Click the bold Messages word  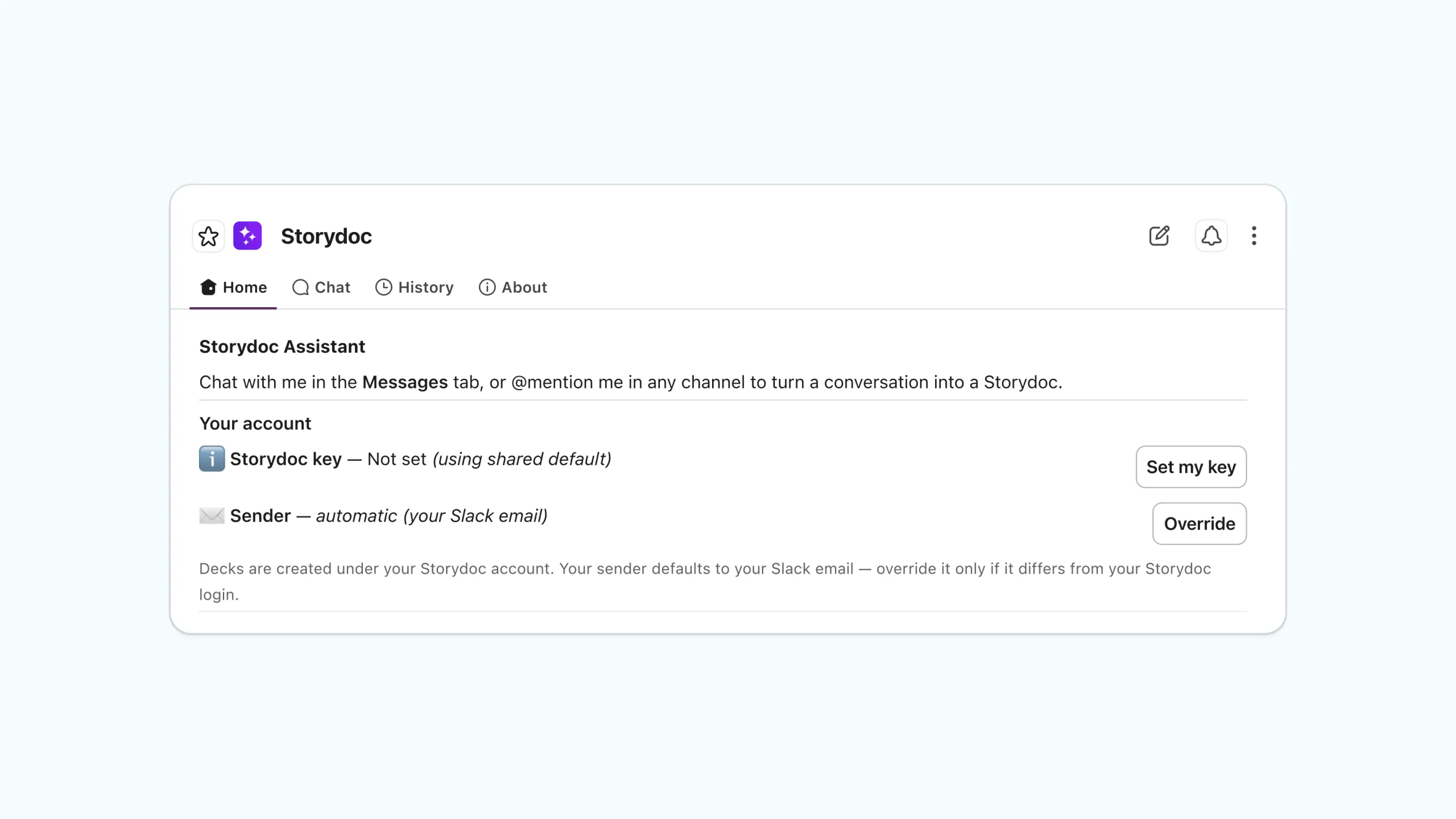[405, 382]
